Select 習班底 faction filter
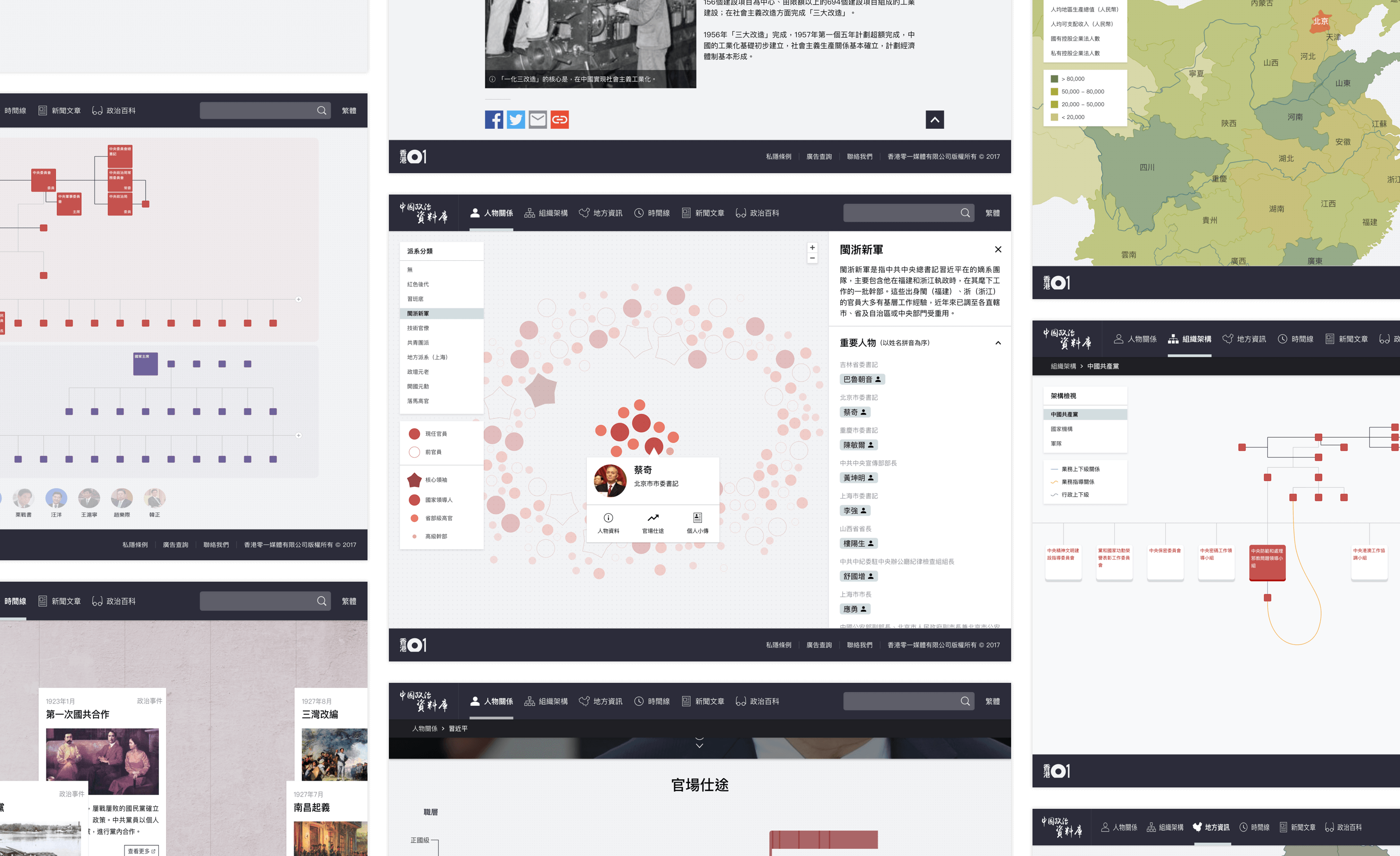1400x856 pixels. coord(441,299)
